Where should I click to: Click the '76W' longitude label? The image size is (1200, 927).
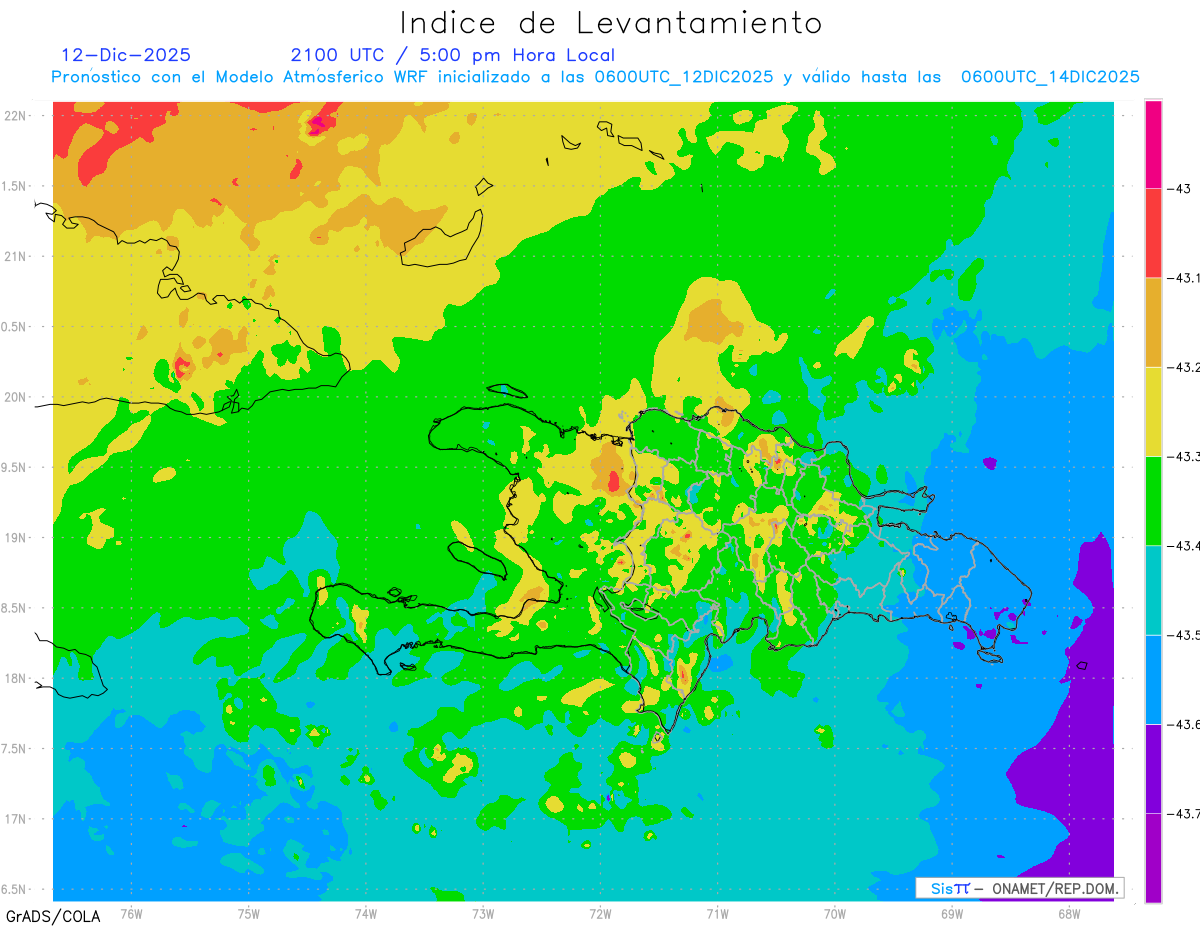pos(131,913)
